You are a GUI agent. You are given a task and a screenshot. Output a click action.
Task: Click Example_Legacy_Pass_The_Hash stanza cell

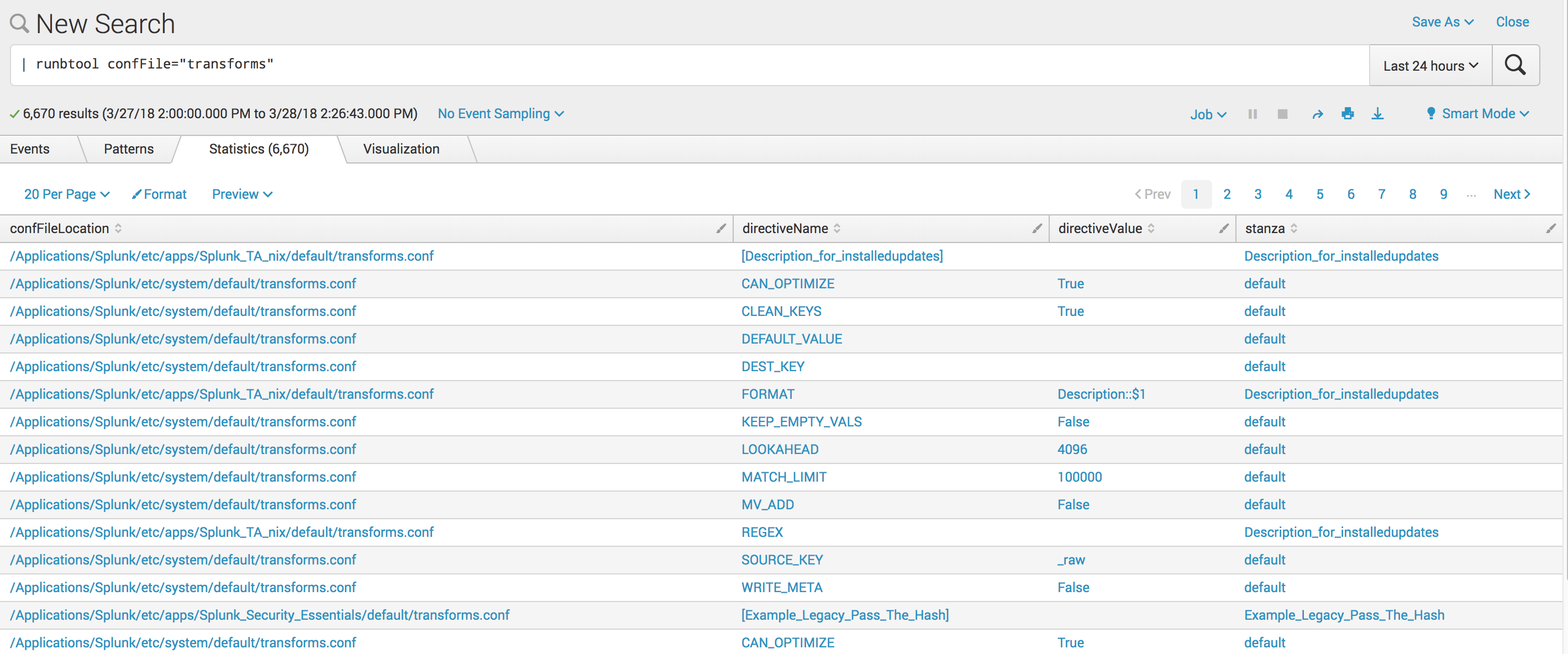pos(1344,615)
